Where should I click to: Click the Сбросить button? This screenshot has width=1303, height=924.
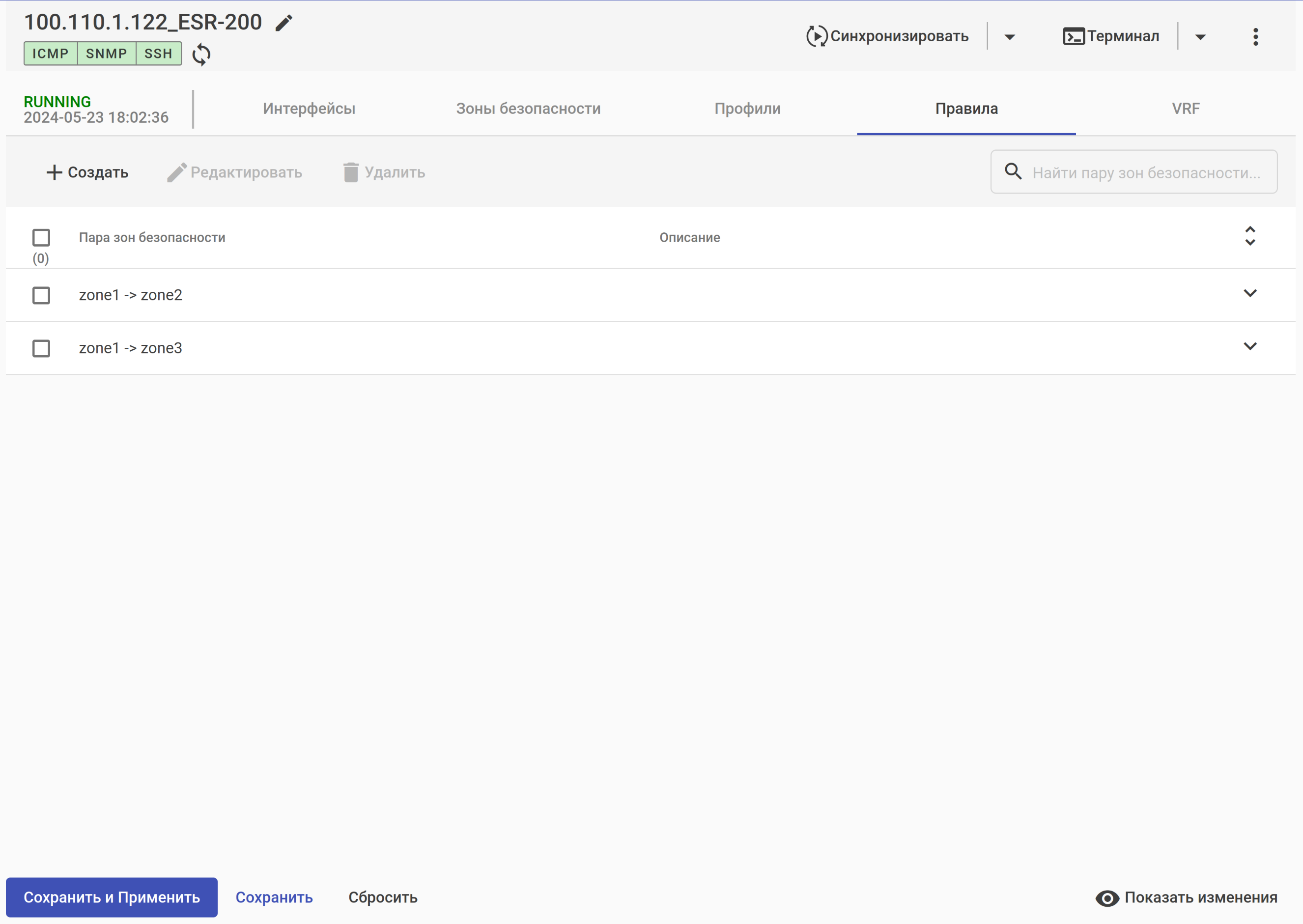pyautogui.click(x=383, y=897)
